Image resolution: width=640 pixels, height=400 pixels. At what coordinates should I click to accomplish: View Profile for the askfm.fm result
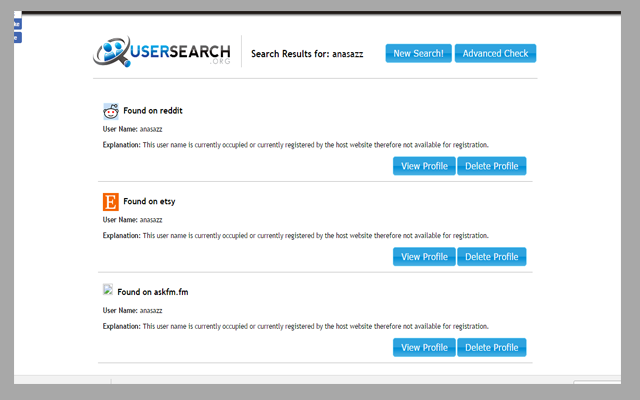pyautogui.click(x=424, y=347)
